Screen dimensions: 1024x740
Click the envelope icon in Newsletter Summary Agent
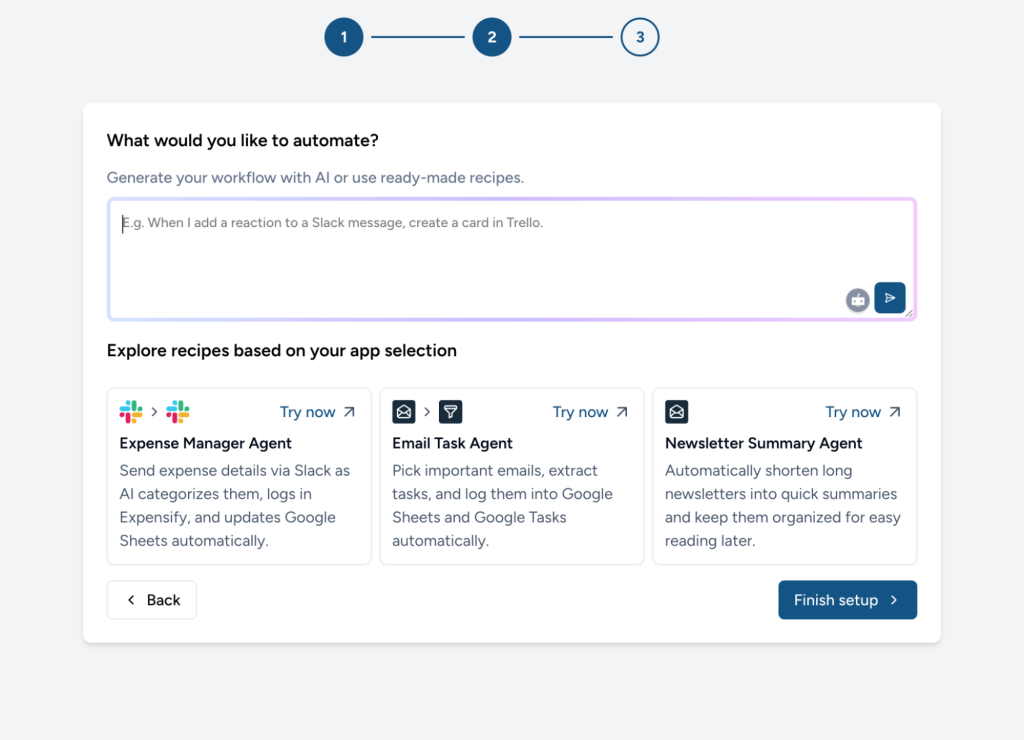pyautogui.click(x=677, y=412)
